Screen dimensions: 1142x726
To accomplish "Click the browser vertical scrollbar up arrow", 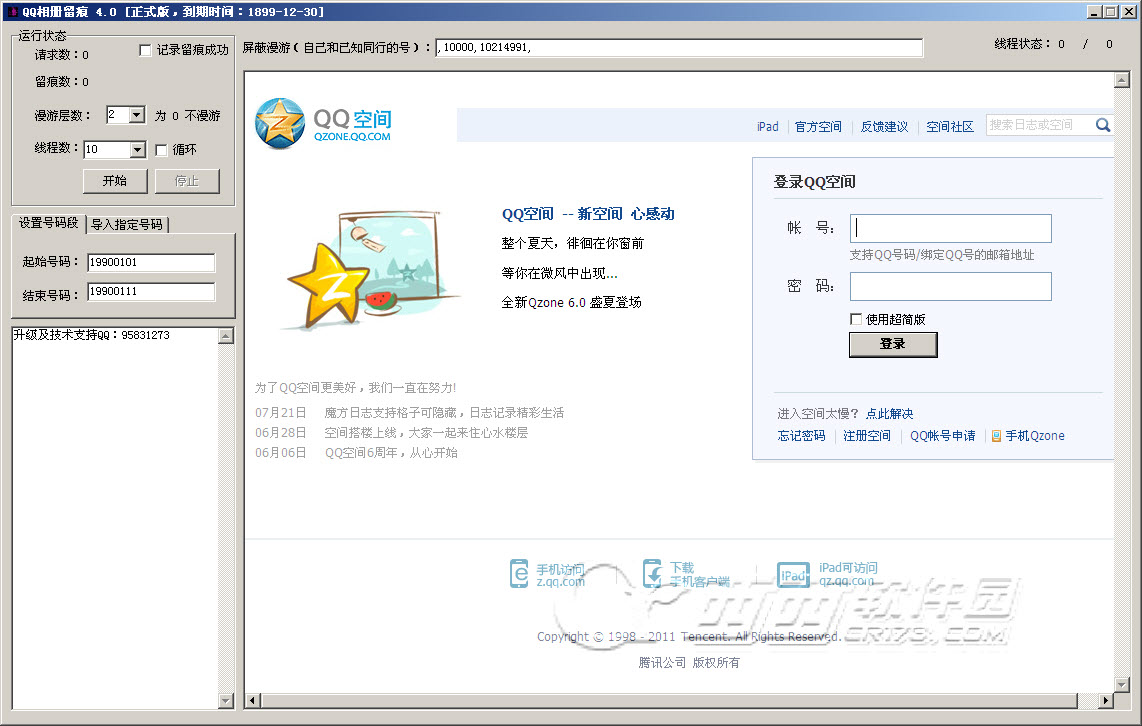I will click(1122, 79).
